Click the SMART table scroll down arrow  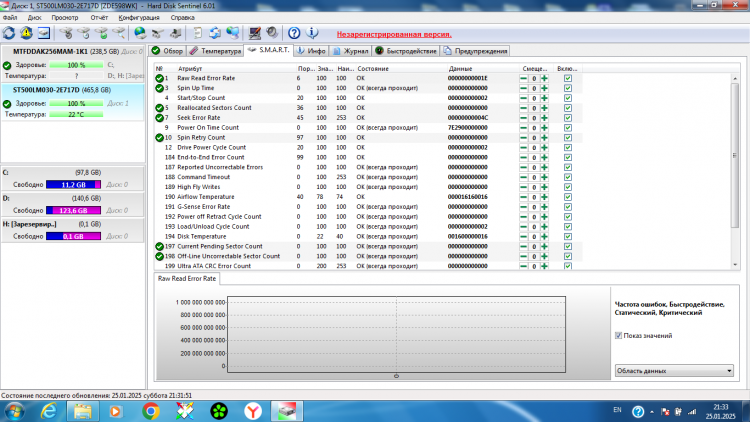pyautogui.click(x=735, y=265)
